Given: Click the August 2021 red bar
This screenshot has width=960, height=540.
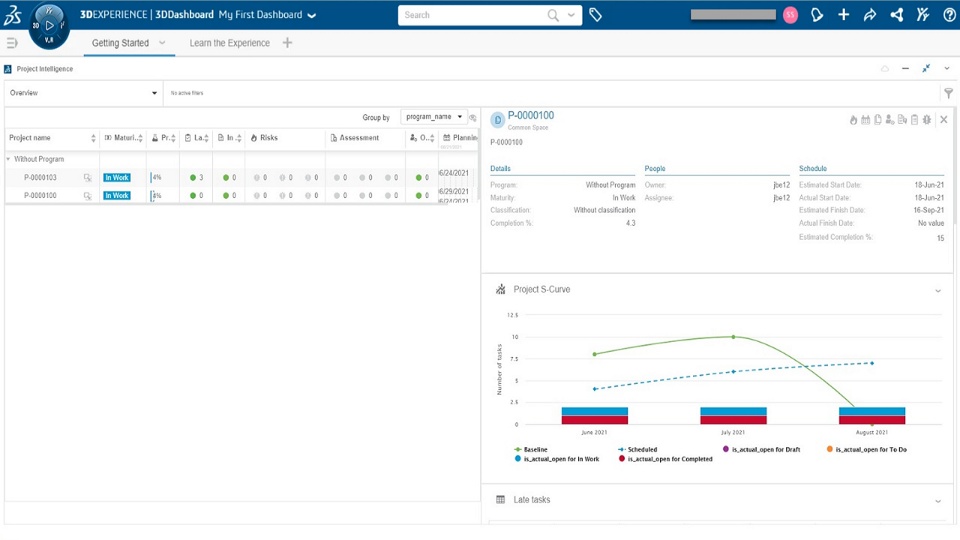Looking at the screenshot, I should click(x=872, y=420).
